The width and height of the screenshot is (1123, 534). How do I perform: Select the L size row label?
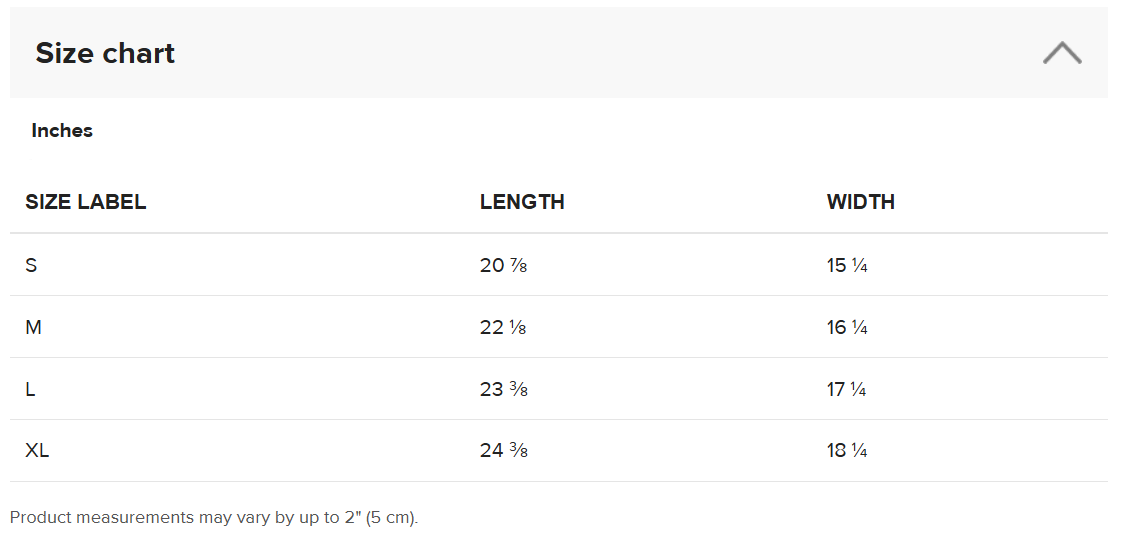31,390
